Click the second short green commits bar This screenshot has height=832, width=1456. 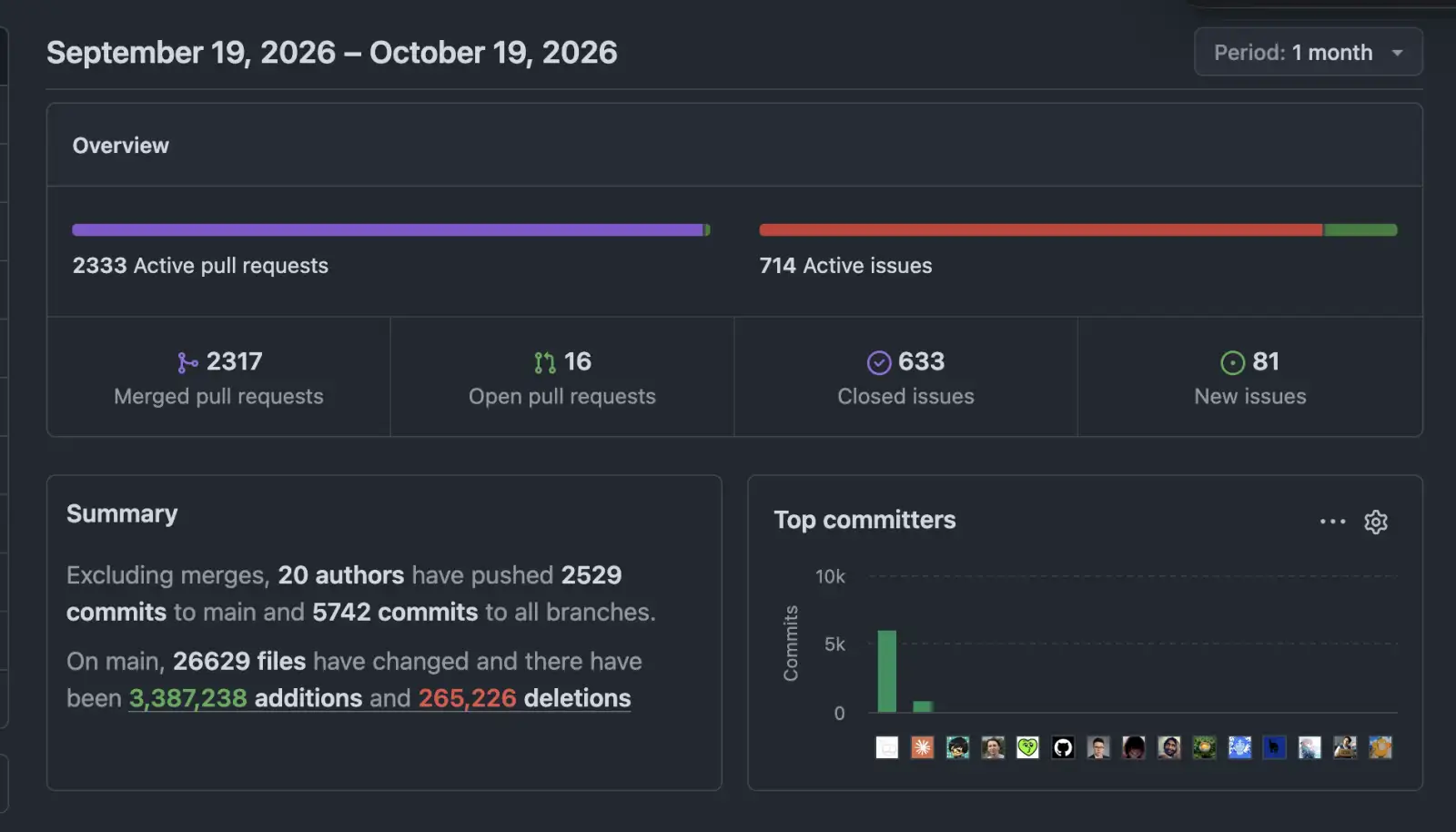[922, 706]
